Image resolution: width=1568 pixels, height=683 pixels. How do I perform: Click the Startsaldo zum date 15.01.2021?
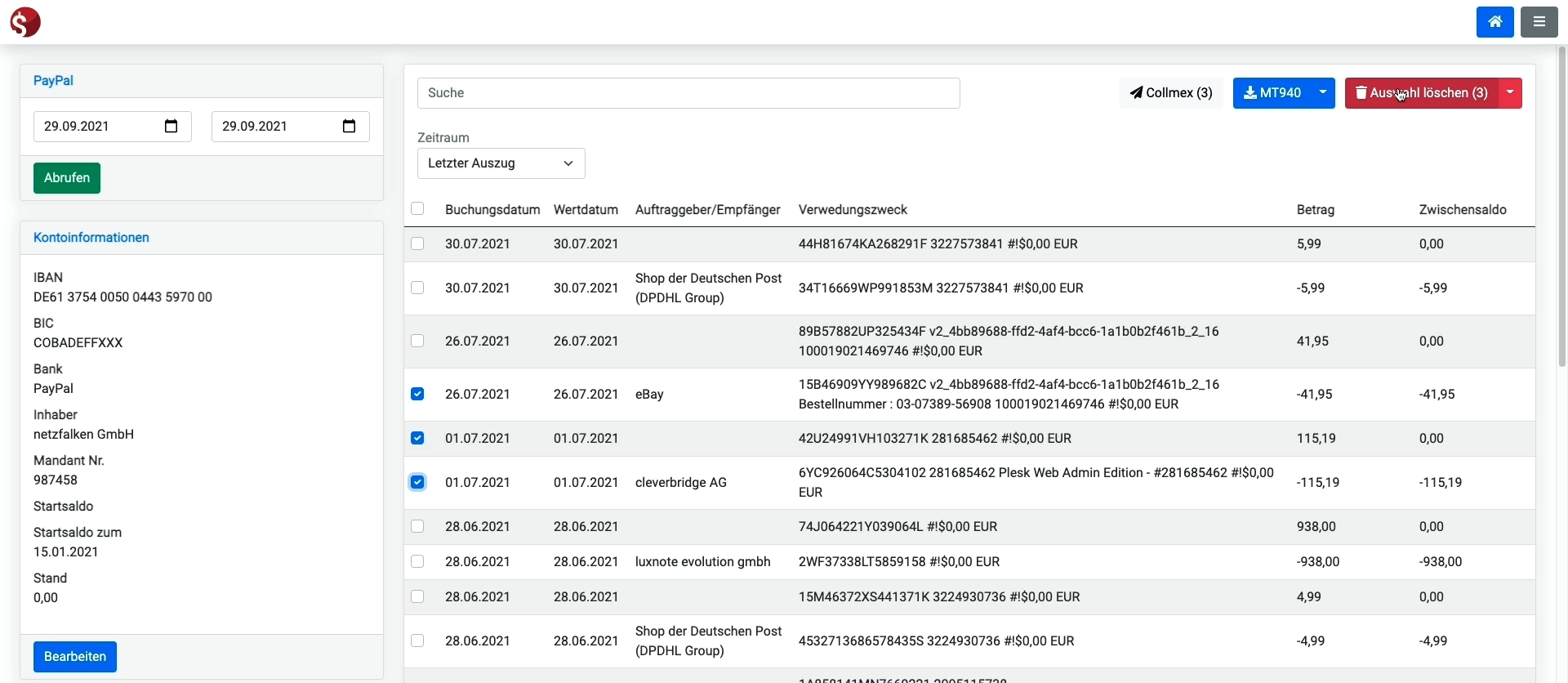tap(66, 552)
